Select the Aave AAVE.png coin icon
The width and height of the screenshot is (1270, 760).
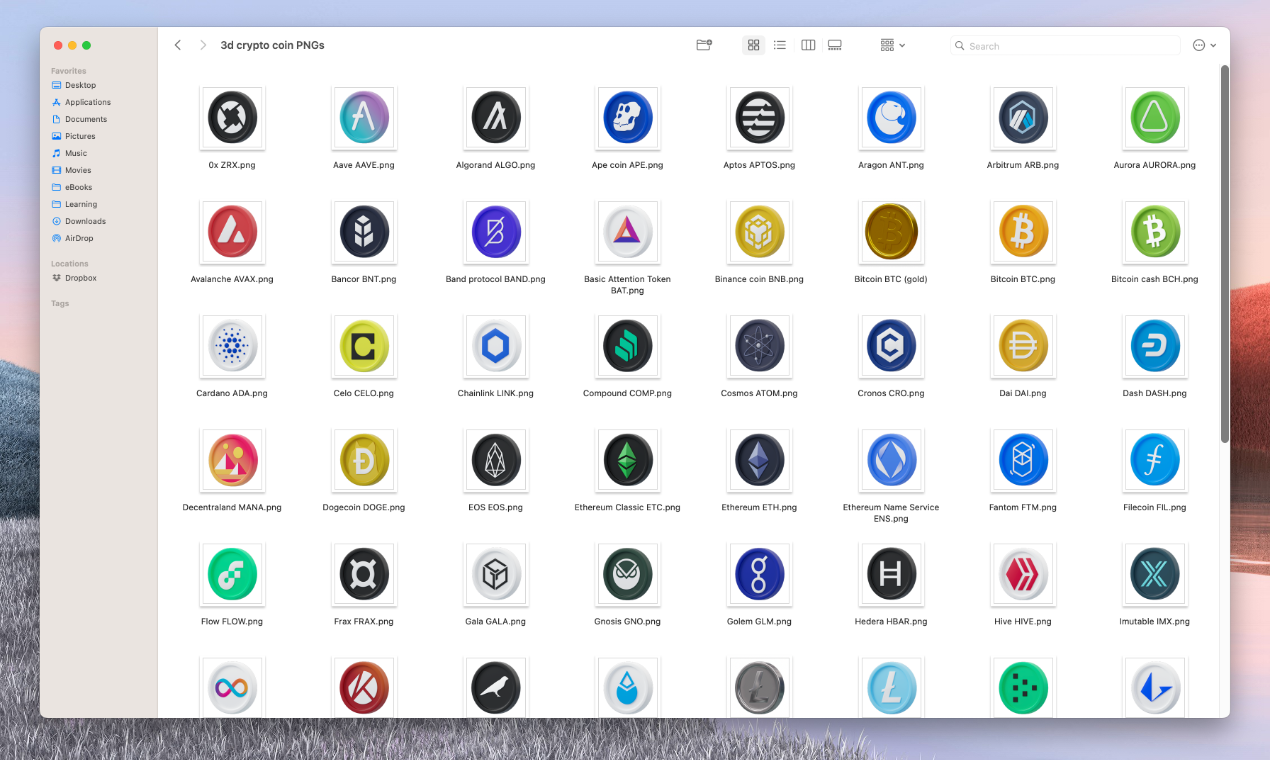tap(364, 118)
